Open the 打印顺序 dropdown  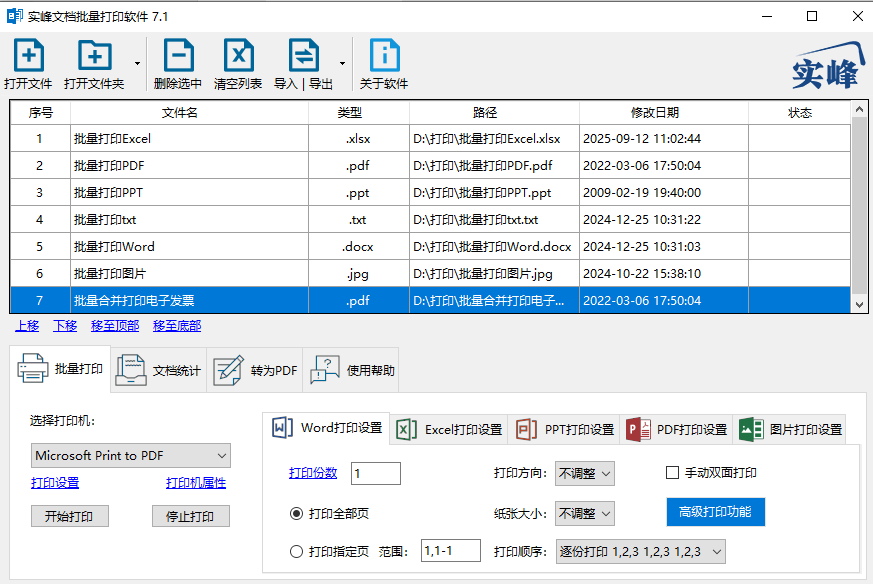(640, 552)
